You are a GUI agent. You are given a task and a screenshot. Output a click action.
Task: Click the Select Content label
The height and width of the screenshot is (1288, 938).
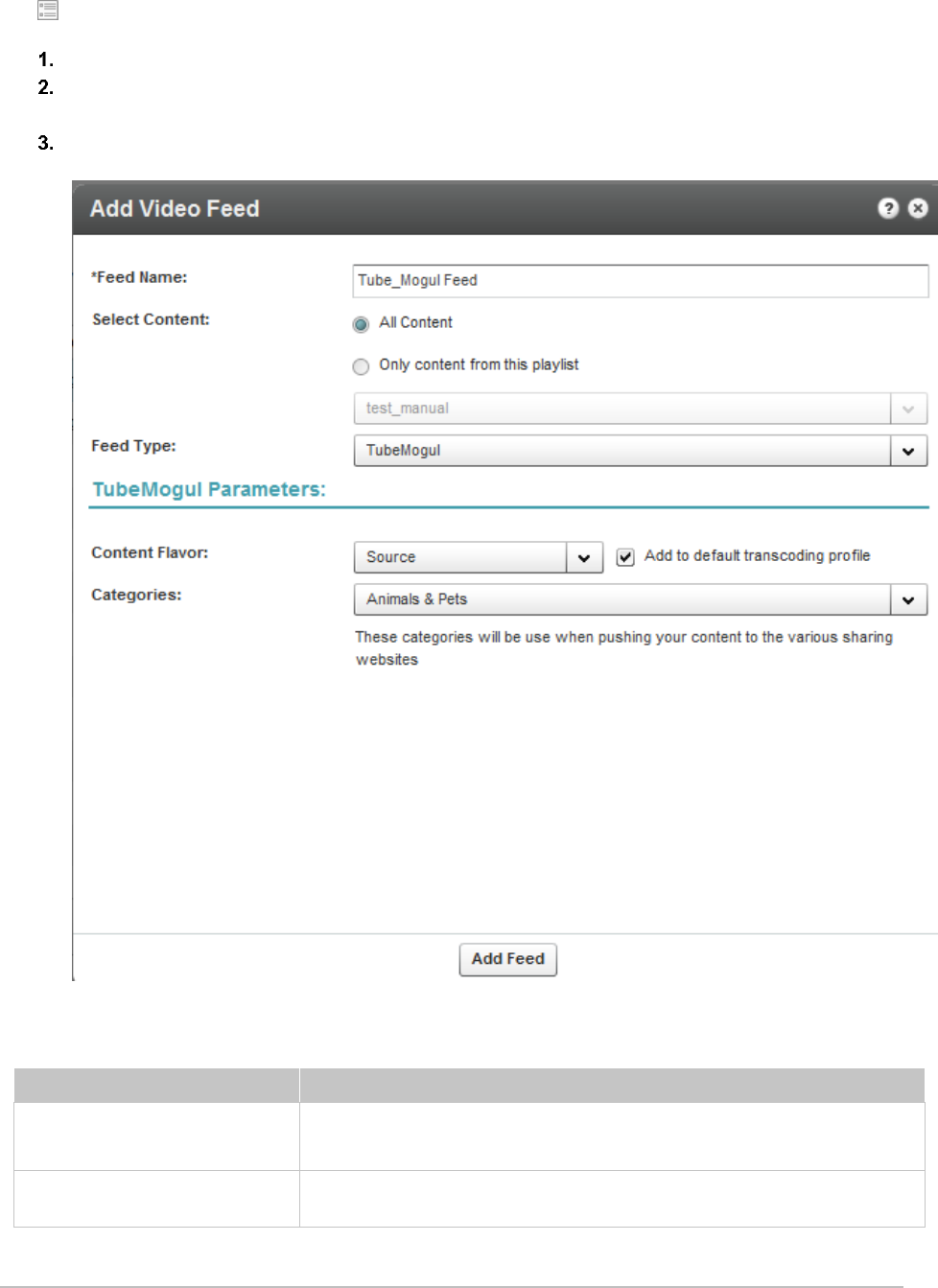(151, 319)
